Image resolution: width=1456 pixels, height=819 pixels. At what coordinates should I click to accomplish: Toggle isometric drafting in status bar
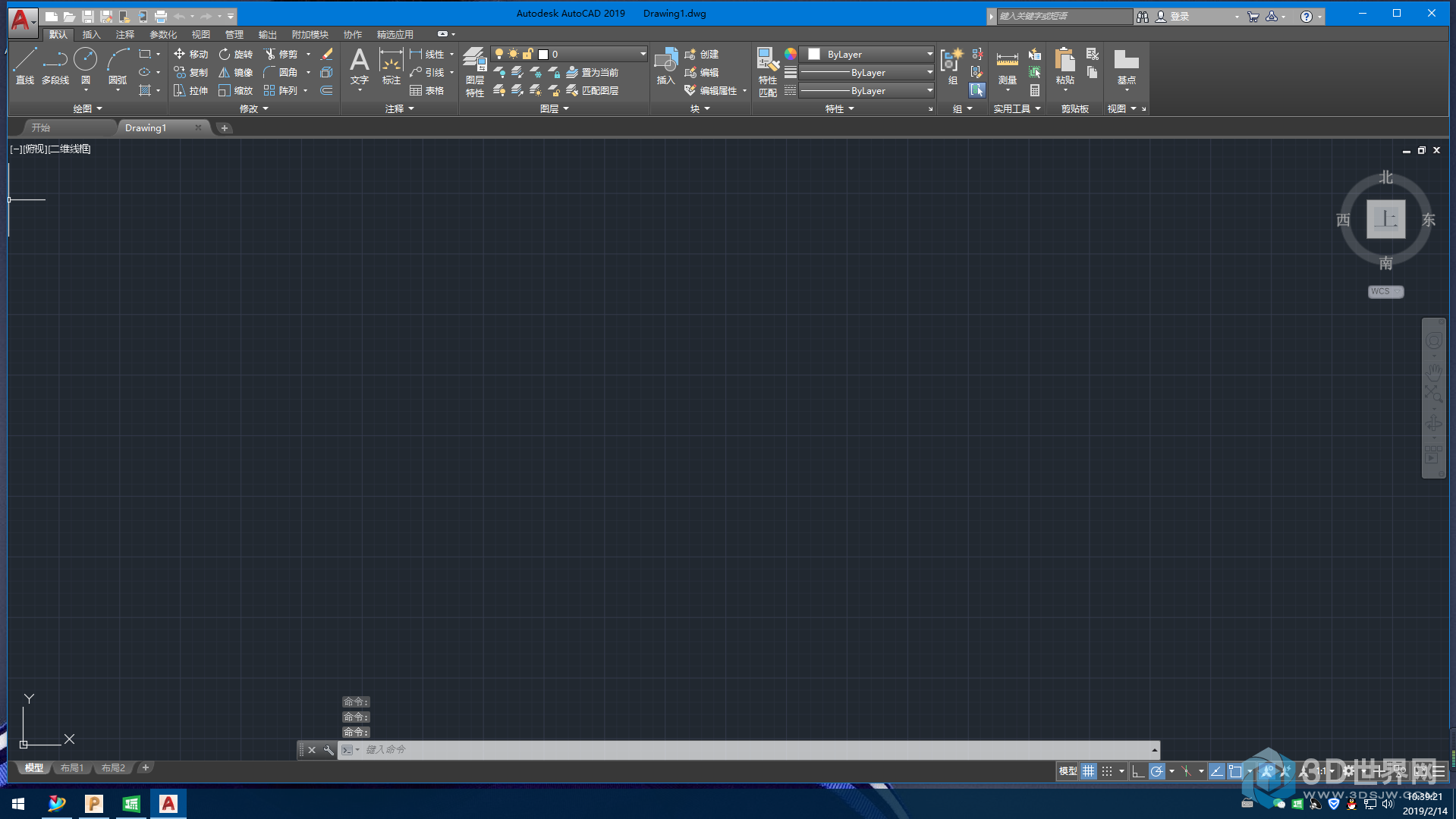pyautogui.click(x=1186, y=771)
